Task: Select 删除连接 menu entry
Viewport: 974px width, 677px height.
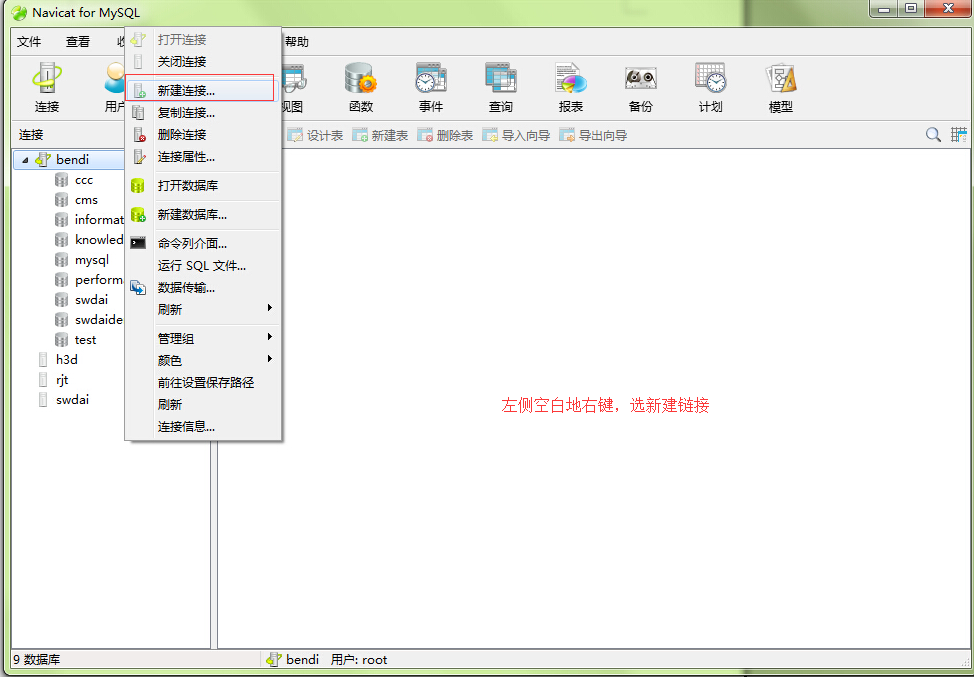Action: [203, 135]
